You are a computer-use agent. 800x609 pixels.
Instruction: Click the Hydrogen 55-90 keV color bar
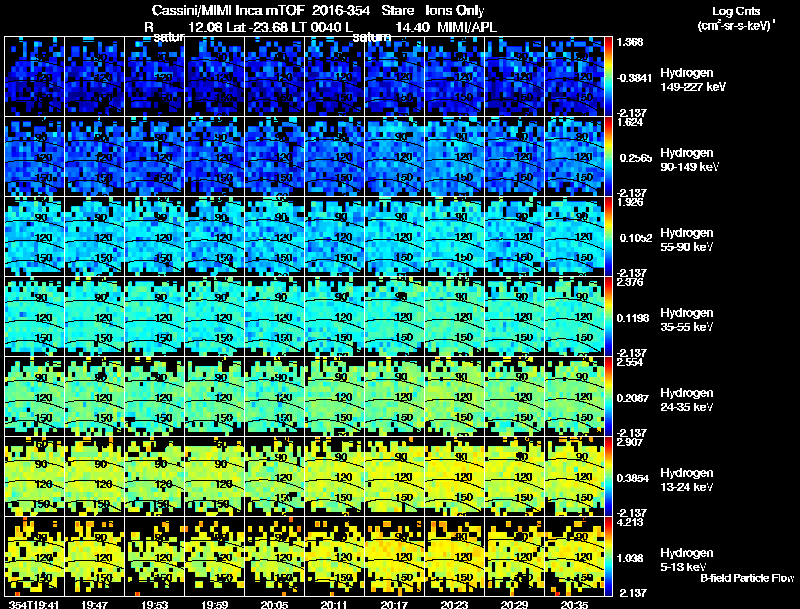(608, 237)
